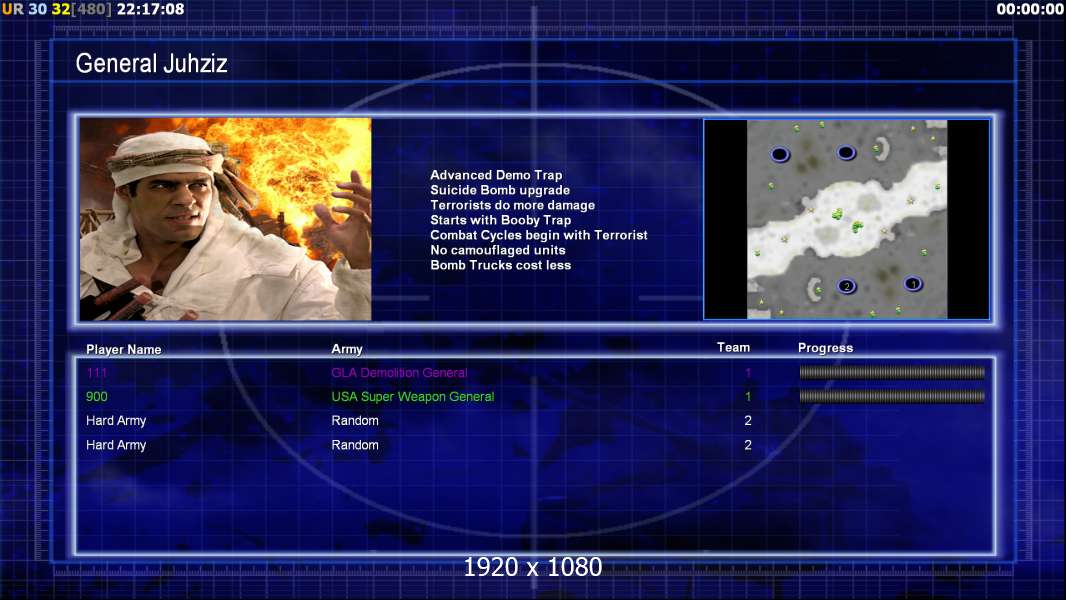Screen dimensions: 1066x600
Task: Click 'GLA Demolition General' army entry
Action: pyautogui.click(x=399, y=372)
